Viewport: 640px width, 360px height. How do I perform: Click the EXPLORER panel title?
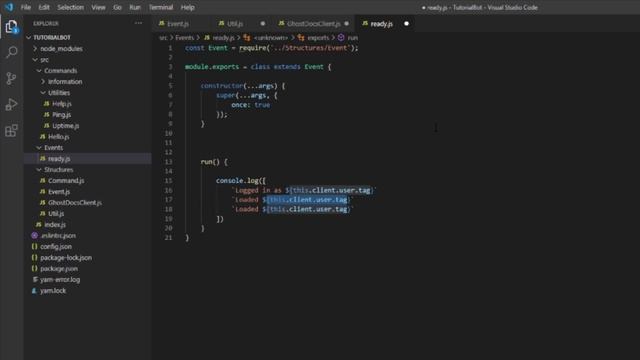46,24
